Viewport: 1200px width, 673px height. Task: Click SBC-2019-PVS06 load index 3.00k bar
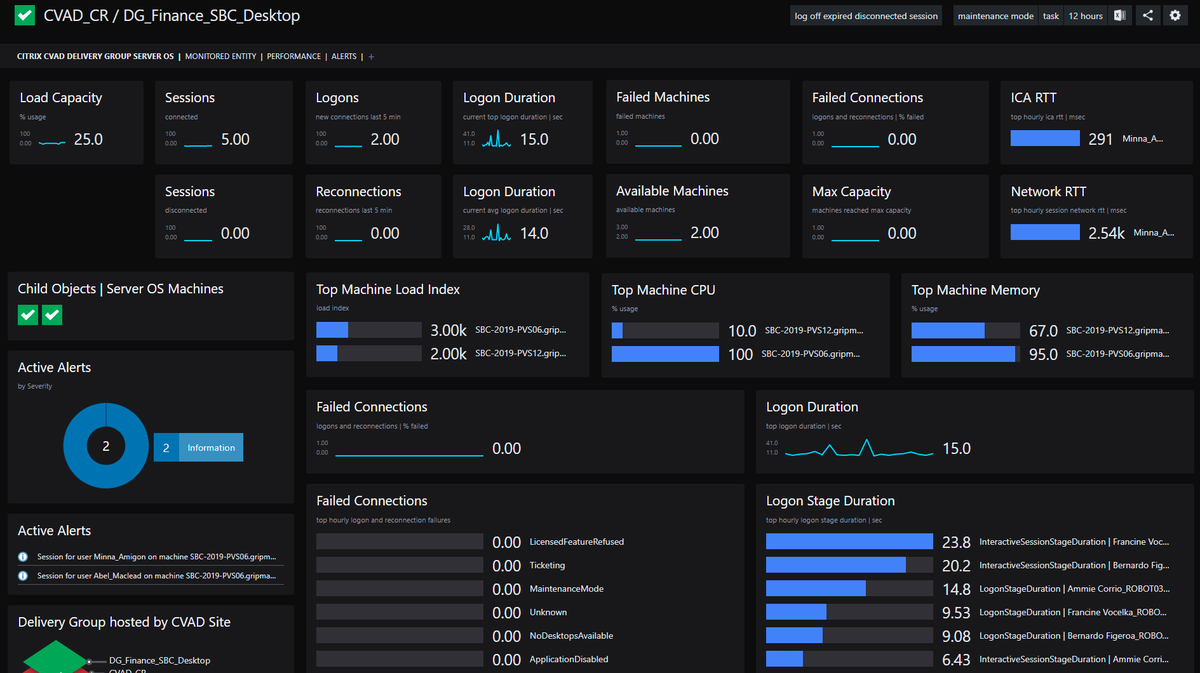(368, 330)
